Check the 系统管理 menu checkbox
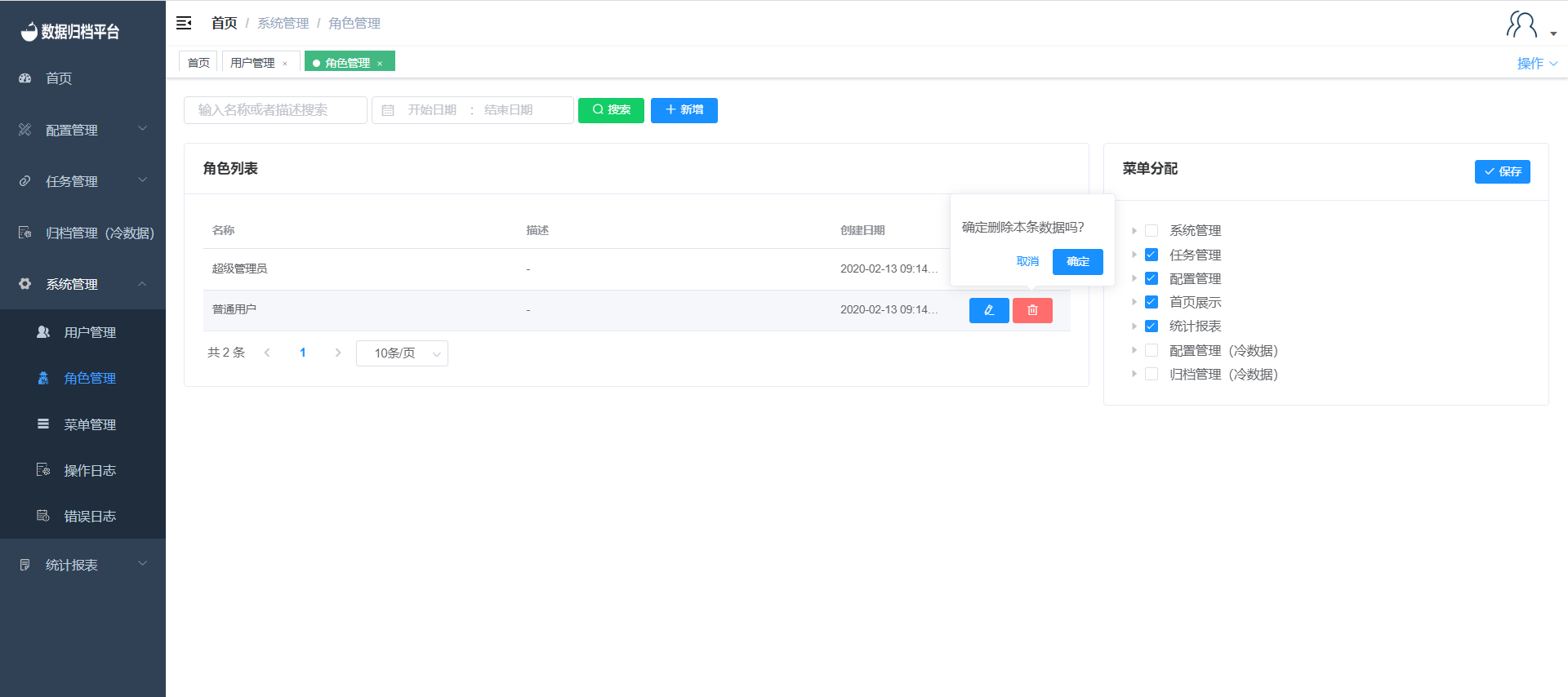Viewport: 1568px width, 697px height. (x=1151, y=231)
